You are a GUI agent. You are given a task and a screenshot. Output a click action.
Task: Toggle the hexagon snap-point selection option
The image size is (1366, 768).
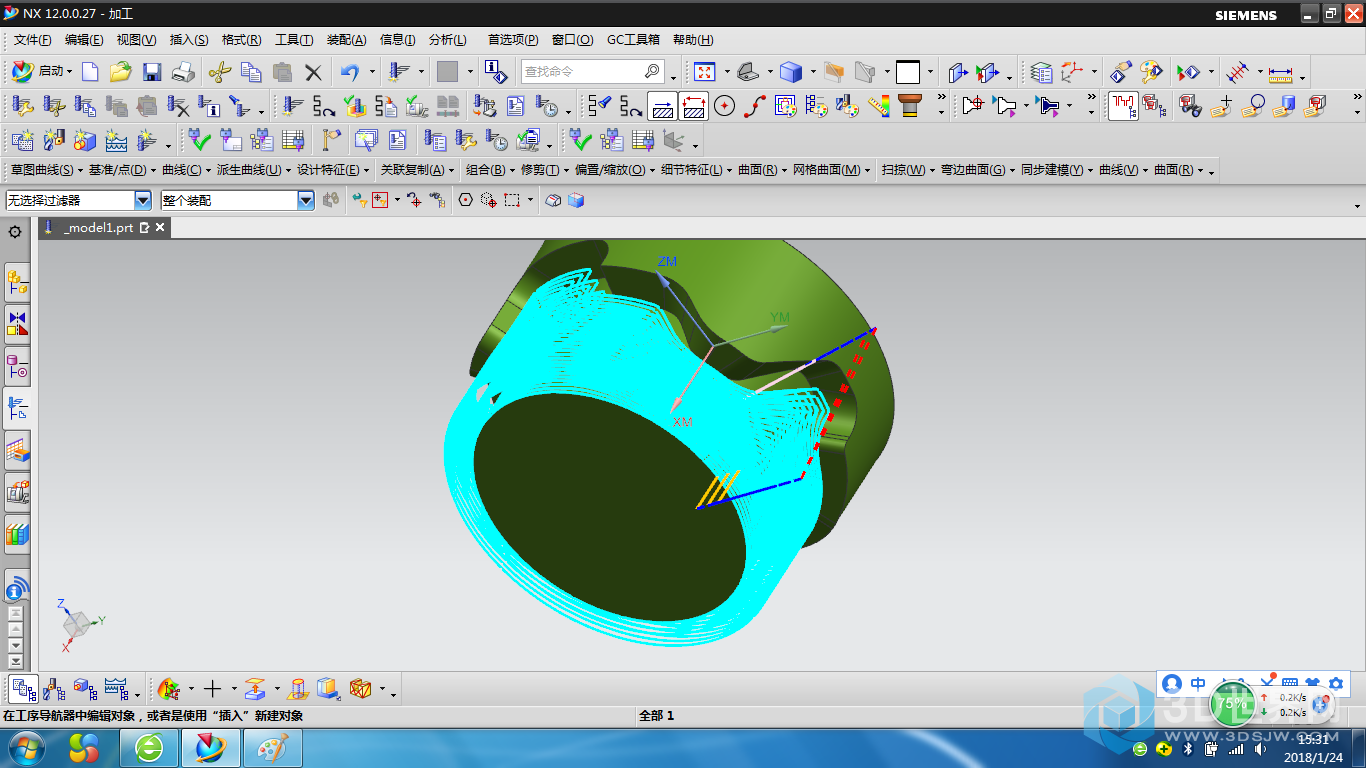(x=465, y=200)
